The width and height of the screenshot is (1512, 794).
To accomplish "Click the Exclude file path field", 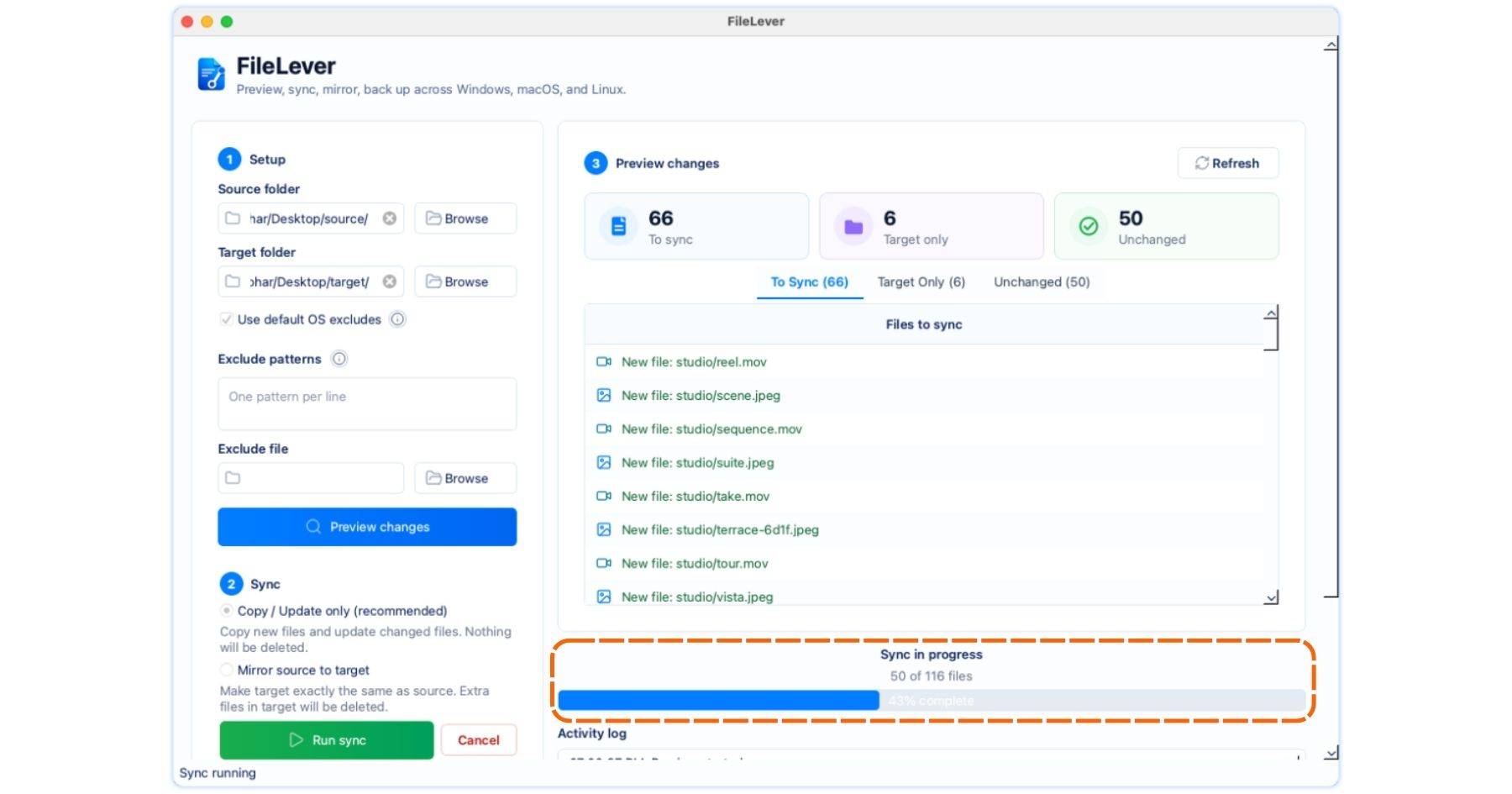I will click(311, 478).
